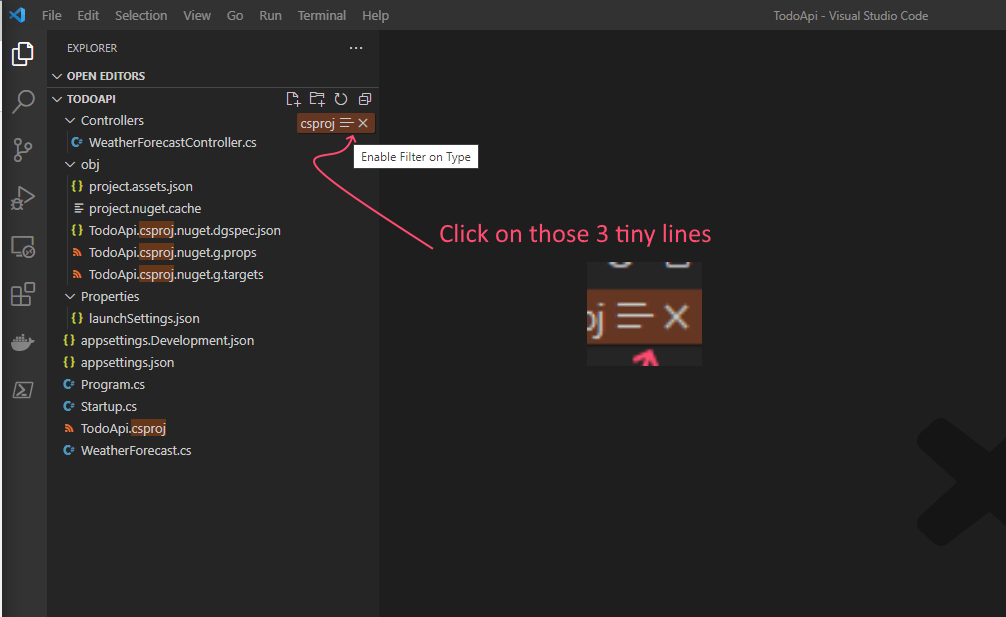The image size is (1006, 617).
Task: Open the Terminal menu
Action: 321,15
